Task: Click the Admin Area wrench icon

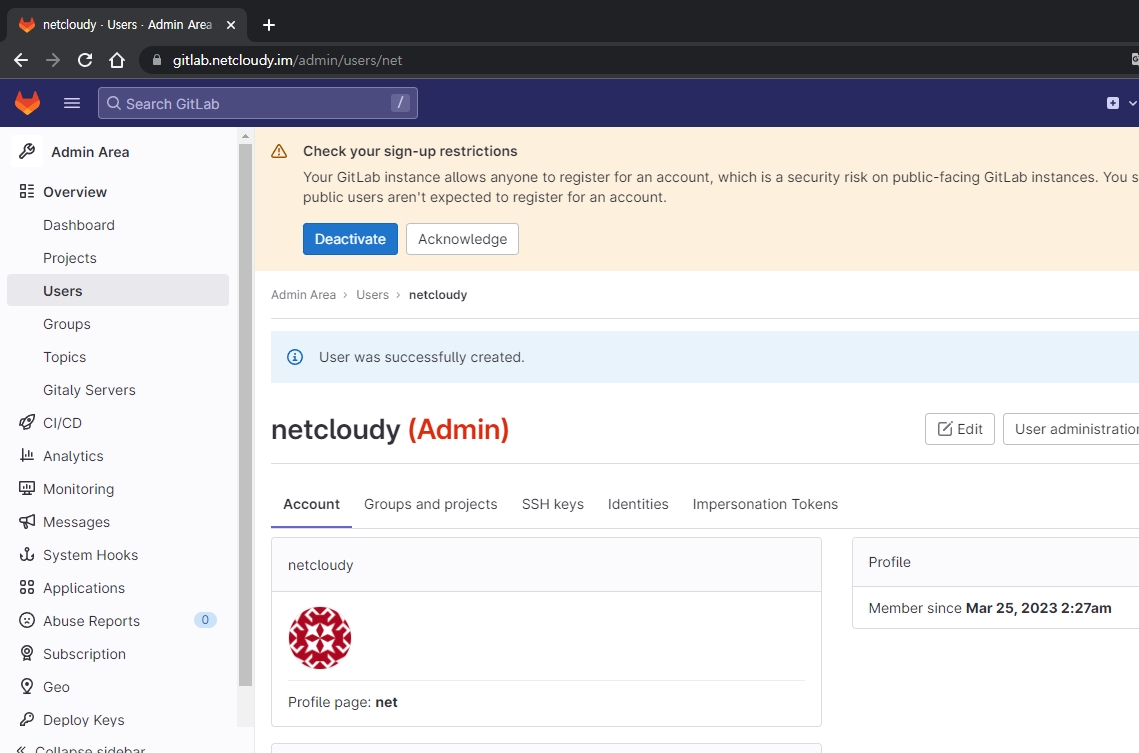Action: pyautogui.click(x=27, y=151)
